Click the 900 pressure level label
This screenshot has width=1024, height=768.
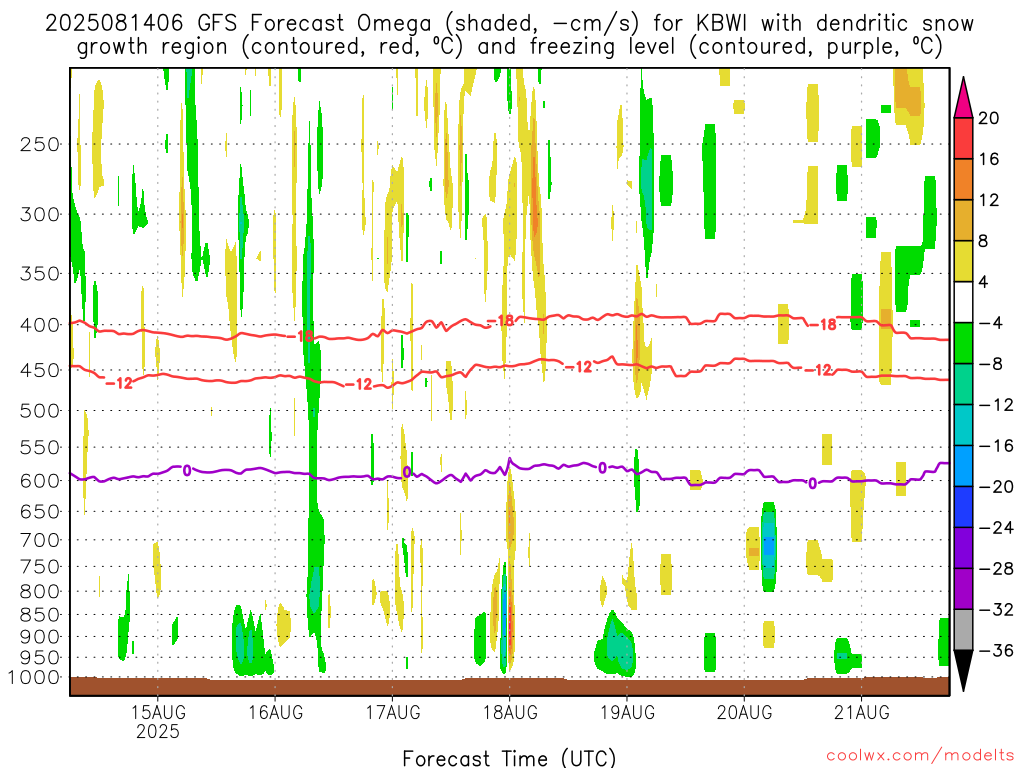click(x=40, y=637)
